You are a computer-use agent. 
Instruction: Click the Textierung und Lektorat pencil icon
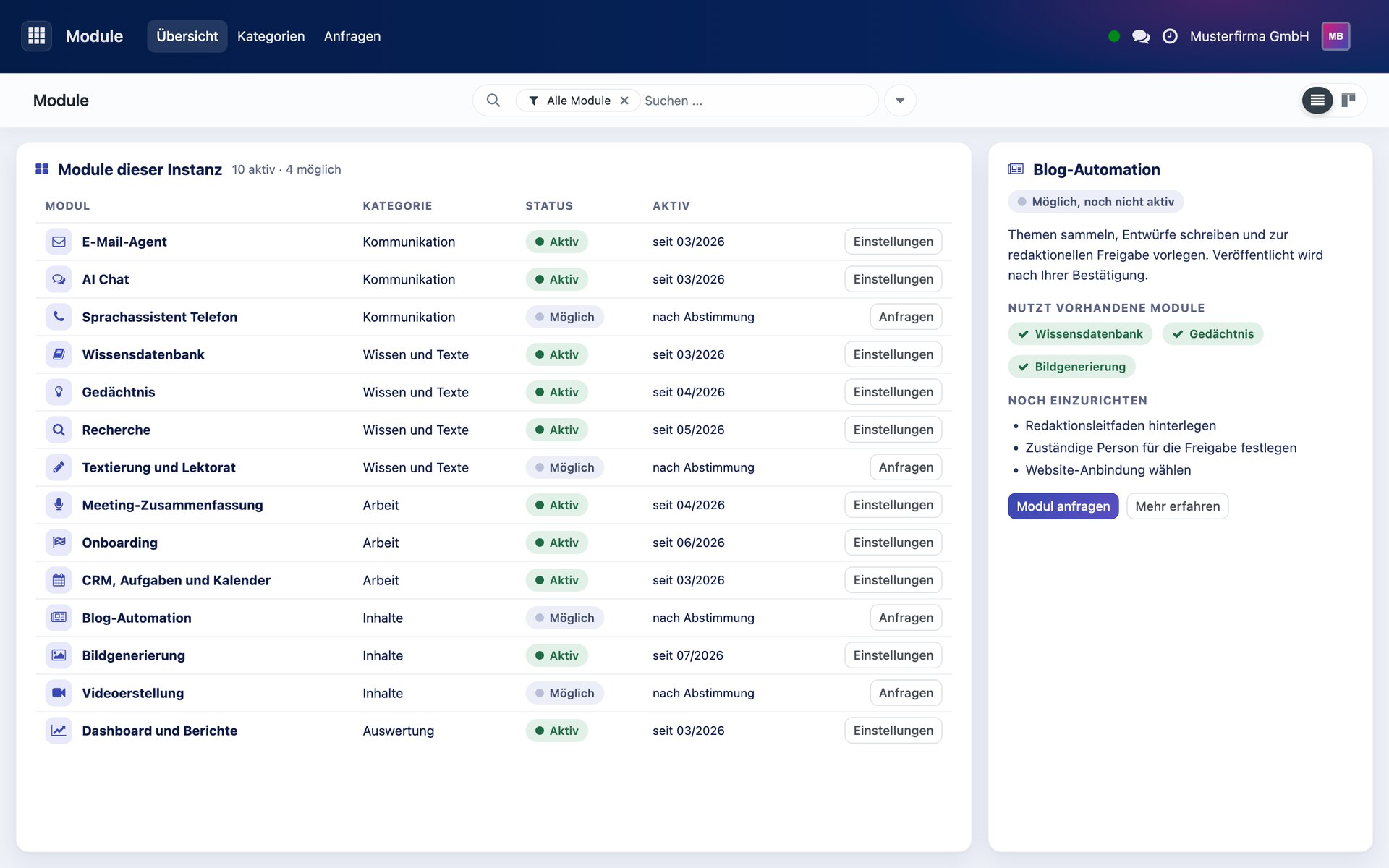tap(59, 467)
